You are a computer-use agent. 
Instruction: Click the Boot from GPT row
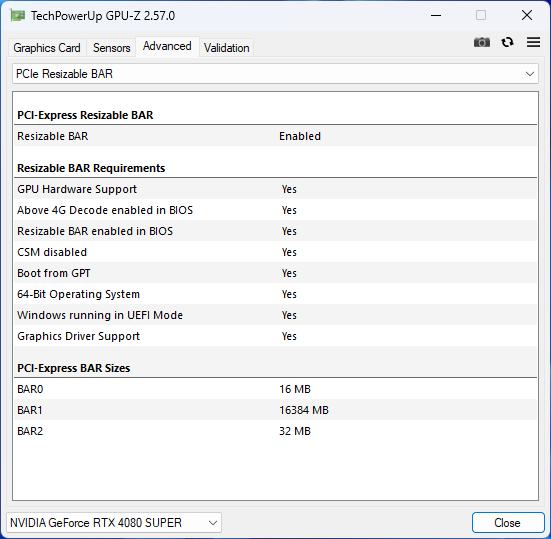[x=275, y=273]
